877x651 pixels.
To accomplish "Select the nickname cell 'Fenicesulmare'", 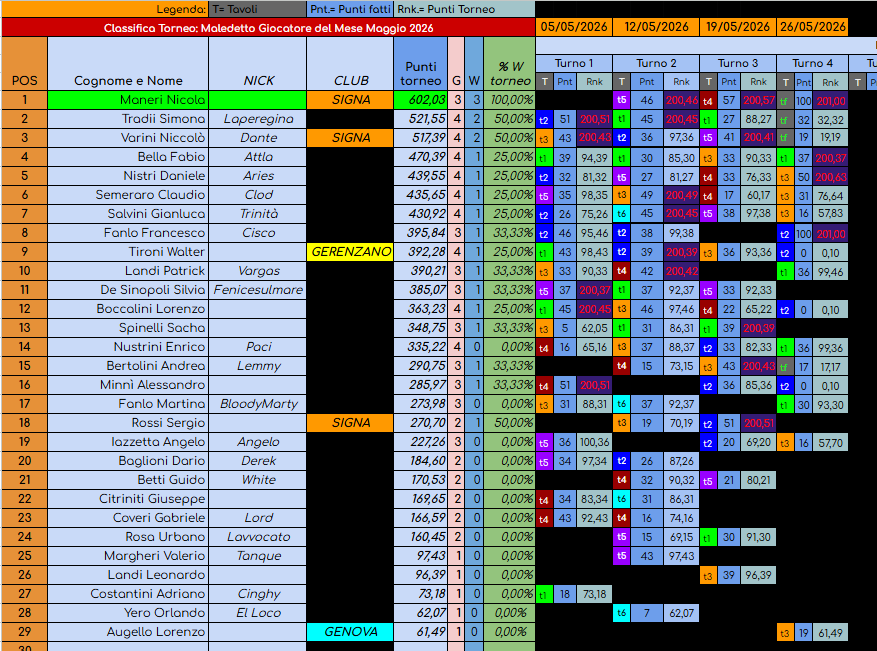I will pyautogui.click(x=258, y=290).
